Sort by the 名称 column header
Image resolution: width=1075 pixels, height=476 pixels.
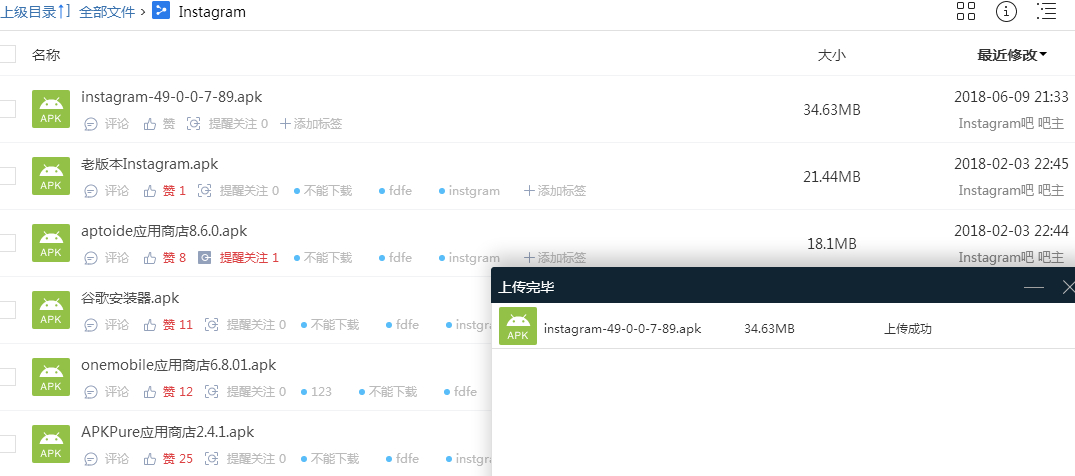[46, 55]
